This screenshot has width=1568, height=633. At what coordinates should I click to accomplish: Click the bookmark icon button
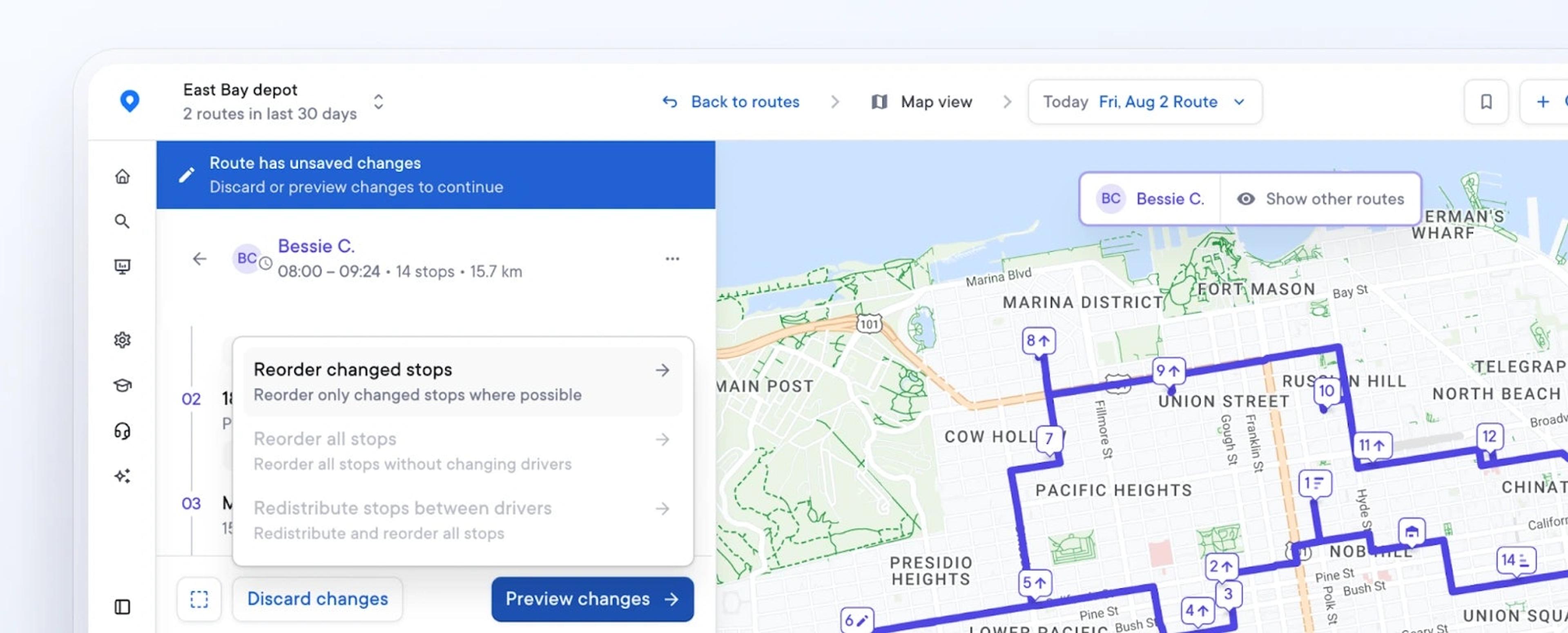coord(1486,102)
